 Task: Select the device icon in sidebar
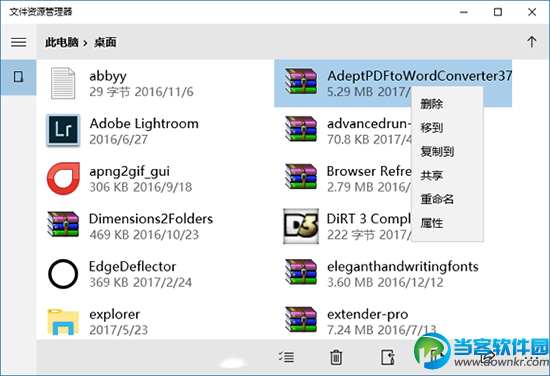pos(19,77)
